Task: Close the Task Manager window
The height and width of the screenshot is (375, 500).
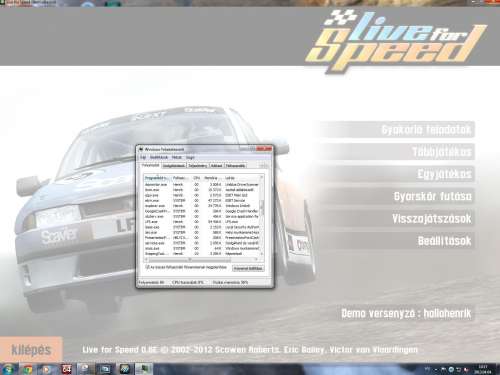Action: coord(265,149)
